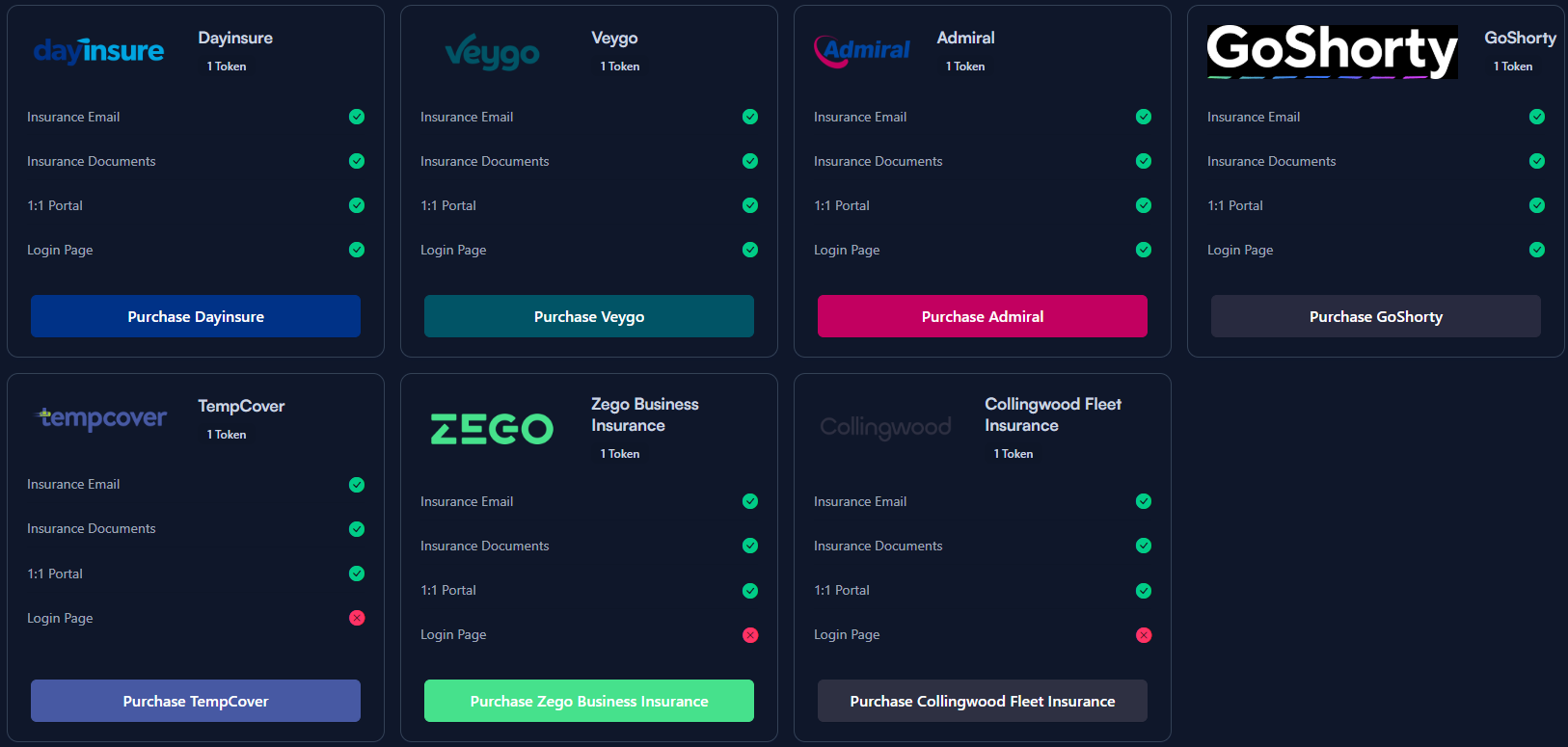This screenshot has width=1568, height=747.
Task: Click the green checkmark beside Admiral's Login Page
Action: click(x=1144, y=250)
